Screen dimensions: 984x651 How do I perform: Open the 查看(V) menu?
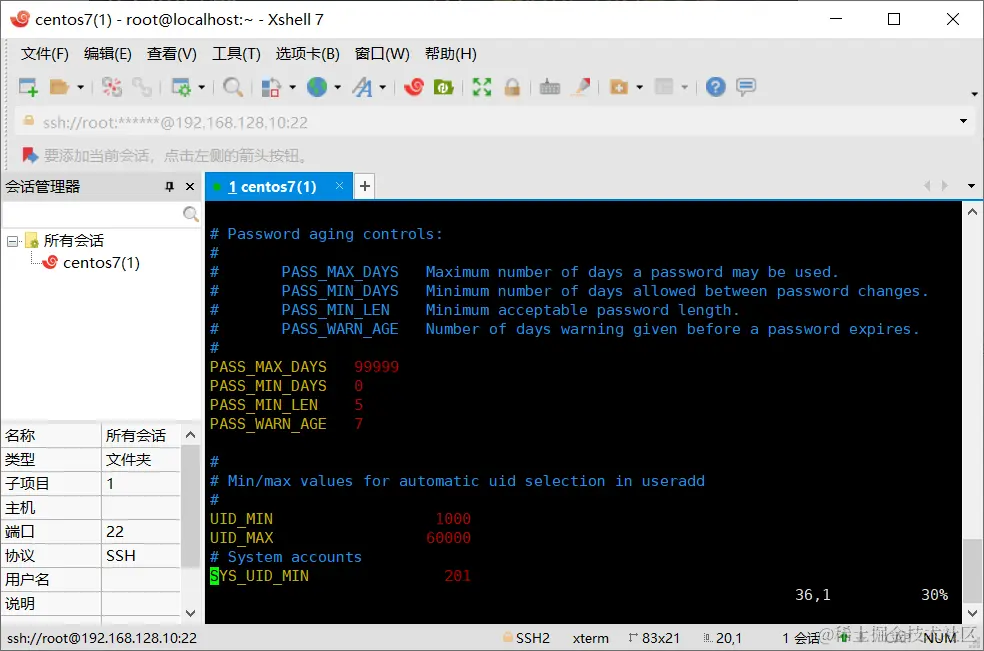coord(171,54)
